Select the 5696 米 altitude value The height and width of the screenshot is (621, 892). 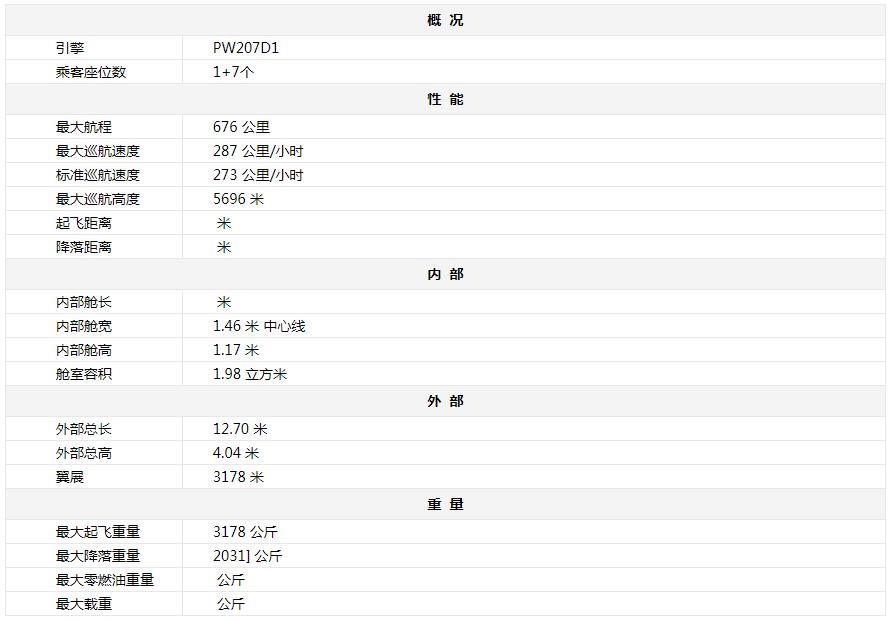(x=238, y=199)
